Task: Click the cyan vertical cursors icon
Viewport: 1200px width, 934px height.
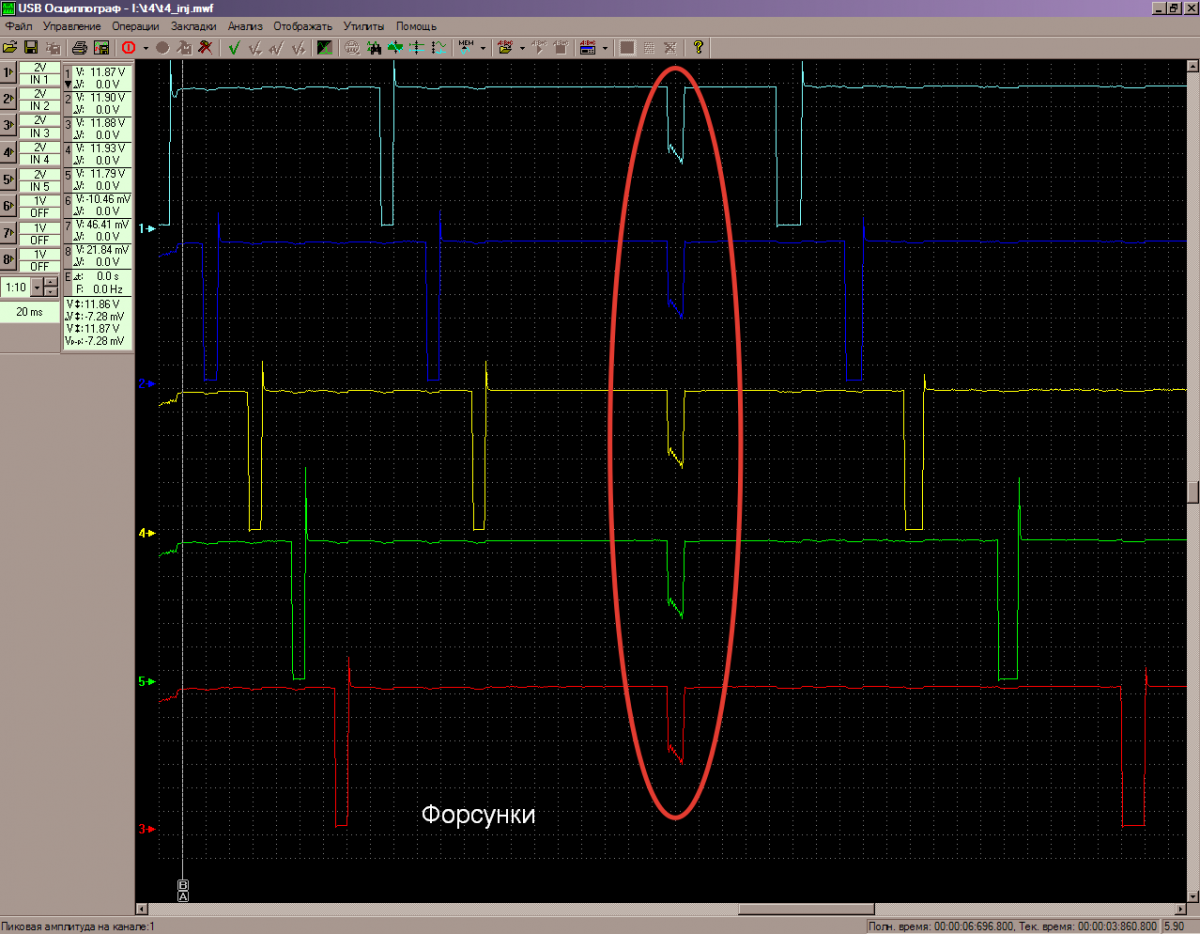Action: (x=416, y=47)
